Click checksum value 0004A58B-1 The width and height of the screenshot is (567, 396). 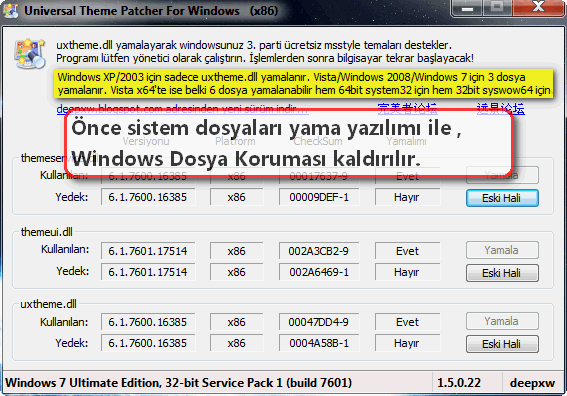(319, 343)
